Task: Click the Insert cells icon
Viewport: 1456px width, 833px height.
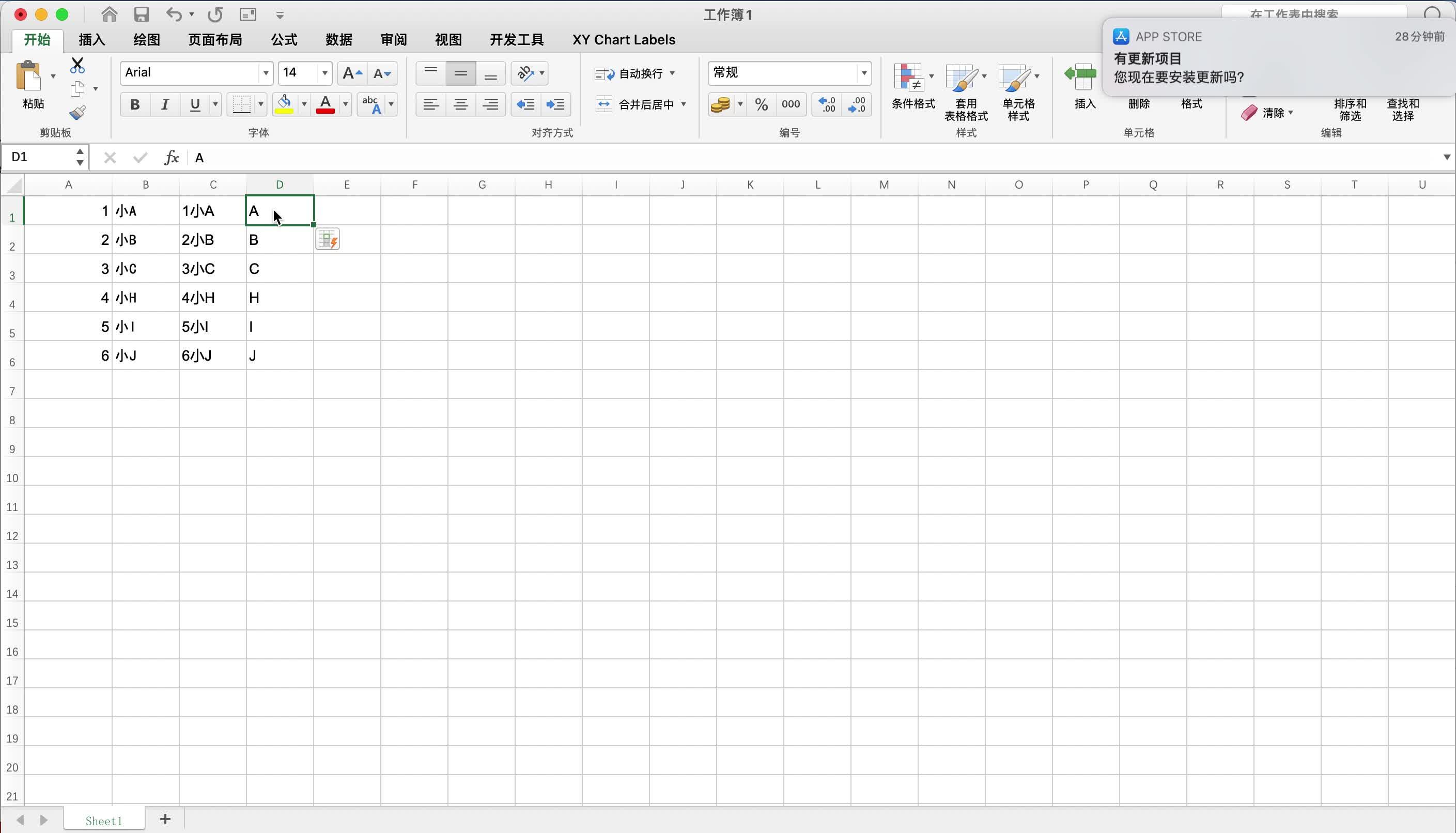Action: coord(1080,76)
